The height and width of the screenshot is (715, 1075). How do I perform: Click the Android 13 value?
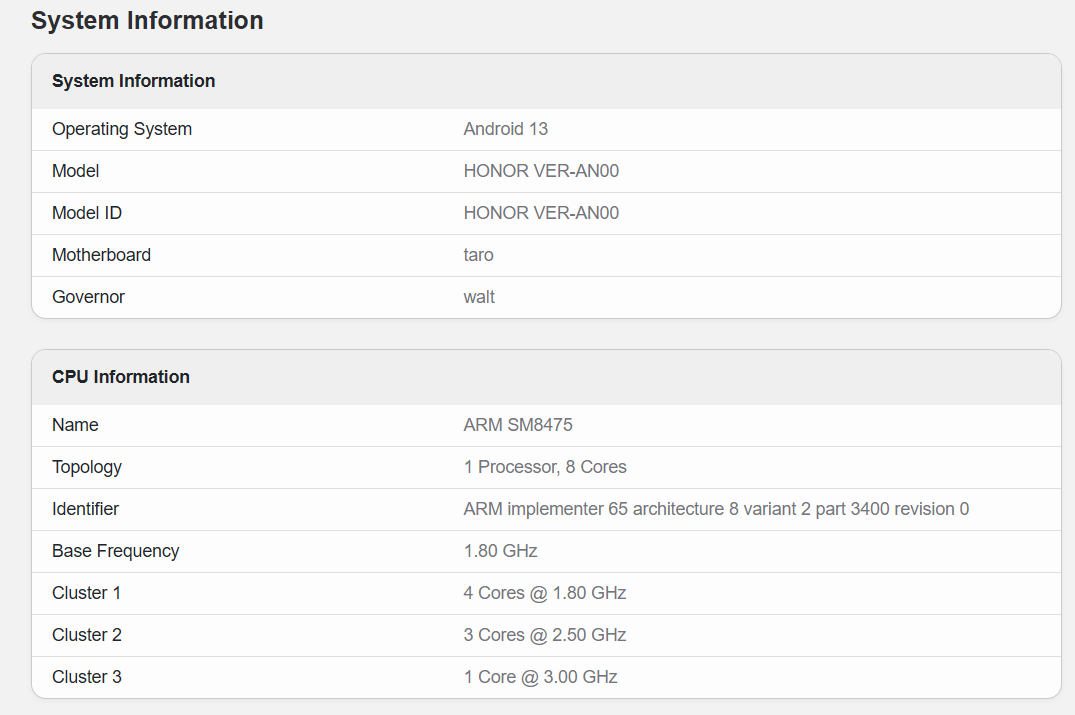pyautogui.click(x=505, y=129)
